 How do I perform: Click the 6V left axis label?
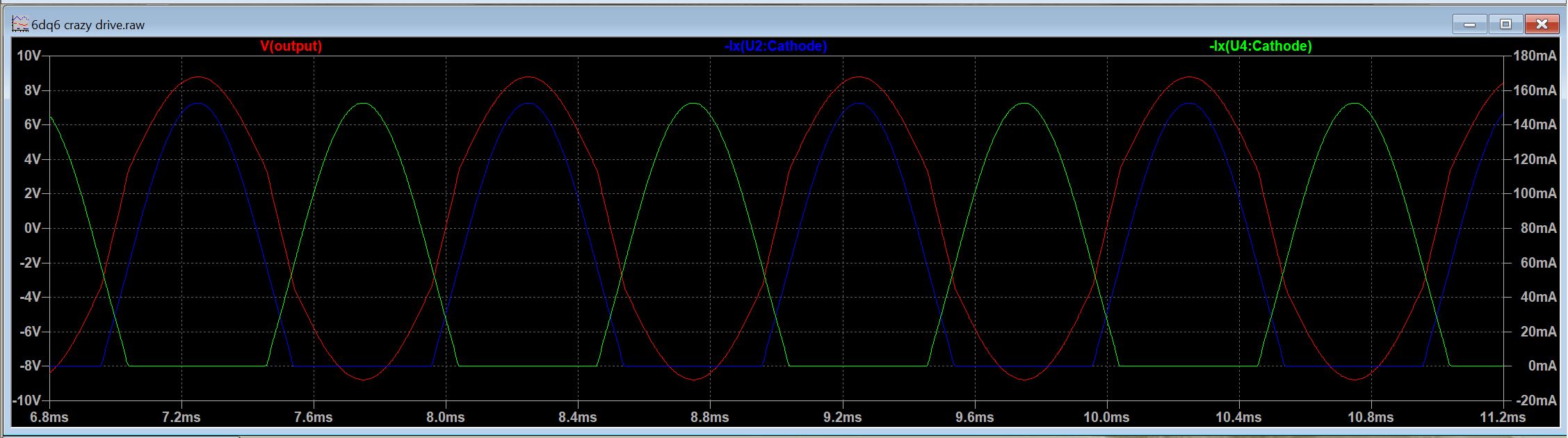click(33, 124)
